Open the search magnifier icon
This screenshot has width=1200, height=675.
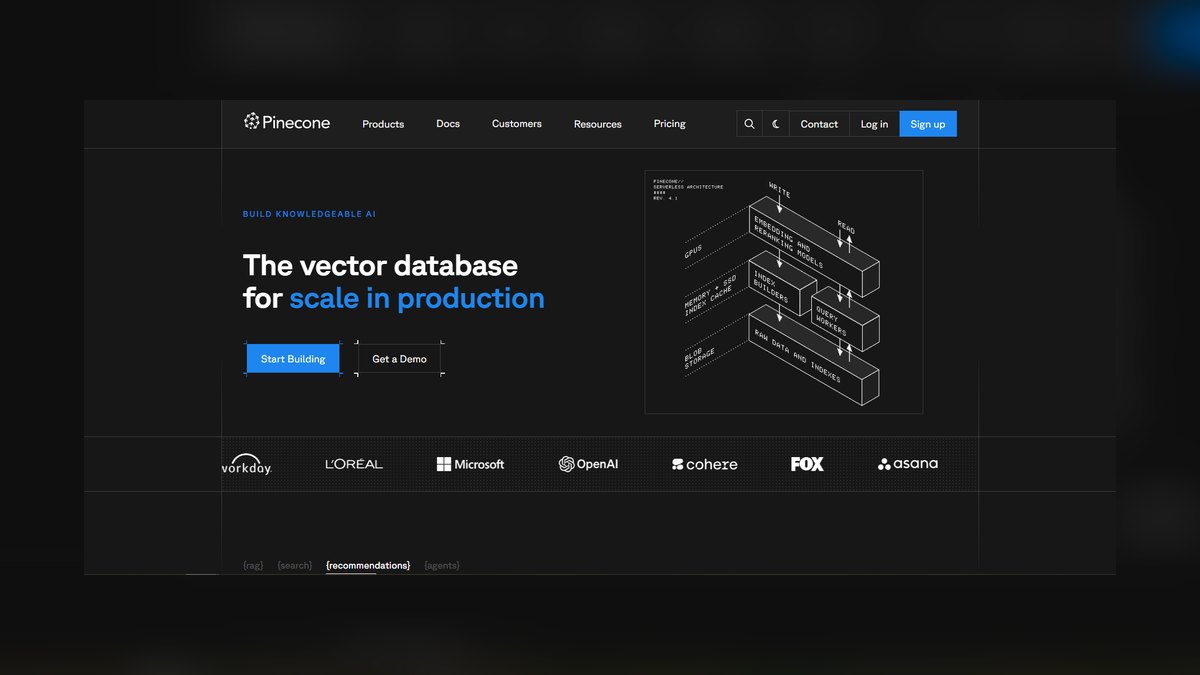pyautogui.click(x=749, y=124)
